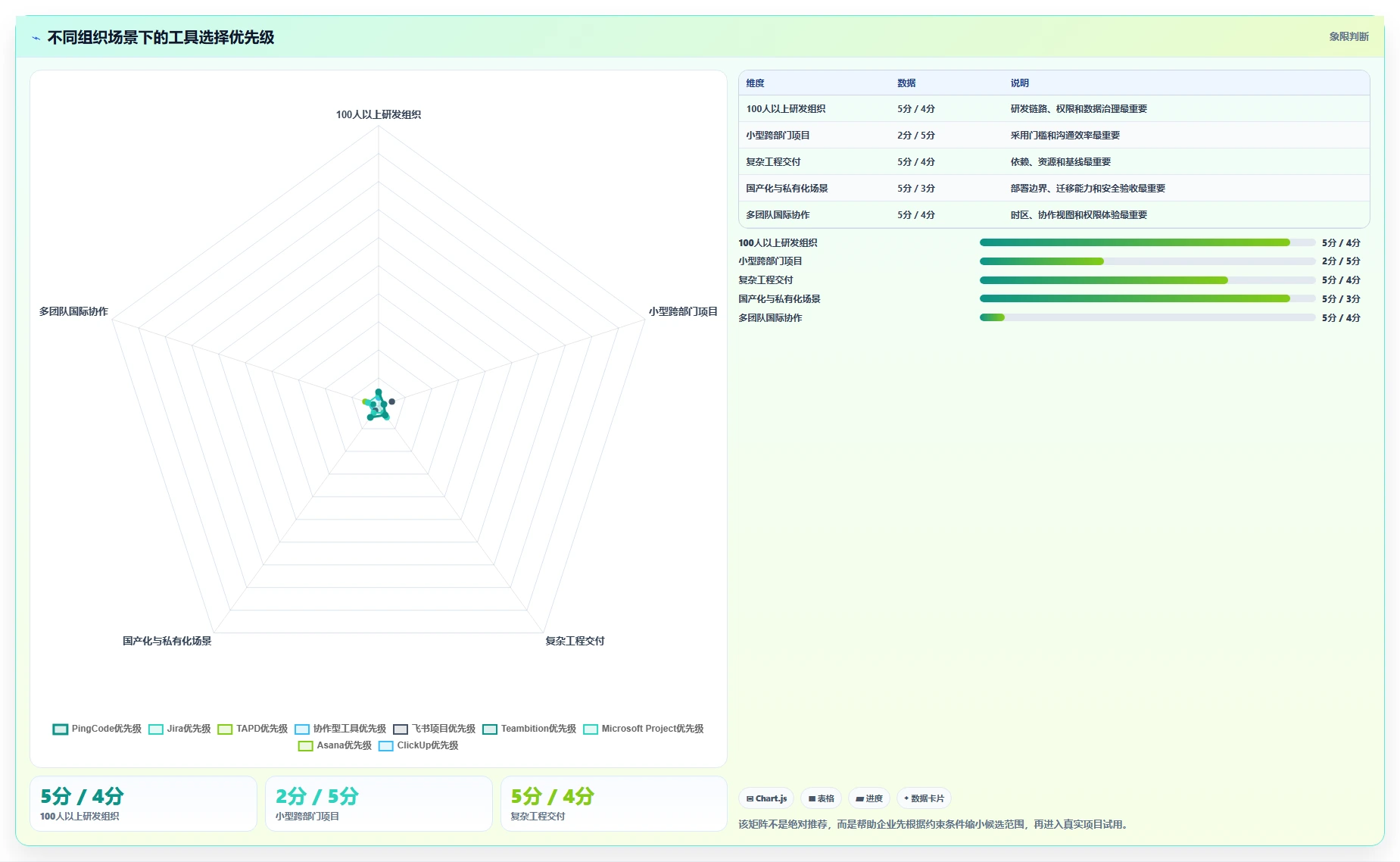
Task: Click the radar axis label 复杂工程交付
Action: 575,641
